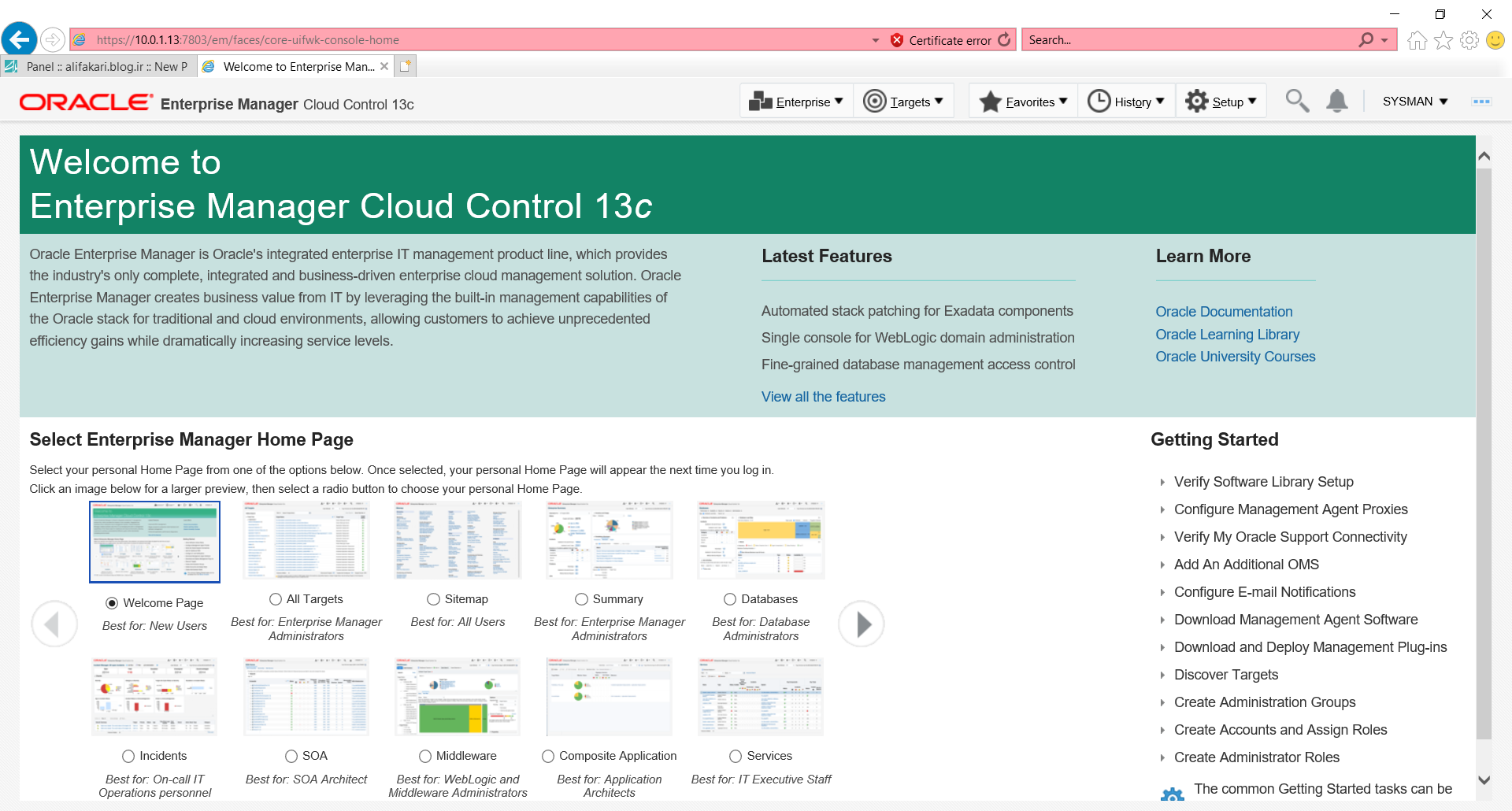The image size is (1512, 811).
Task: Select the Services radio button
Action: tap(736, 756)
